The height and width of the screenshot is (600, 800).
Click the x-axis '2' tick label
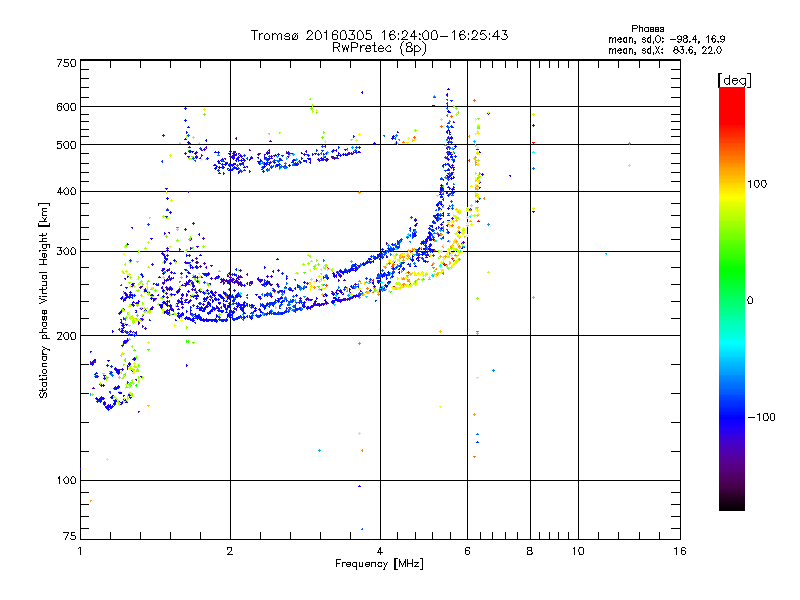click(x=230, y=551)
